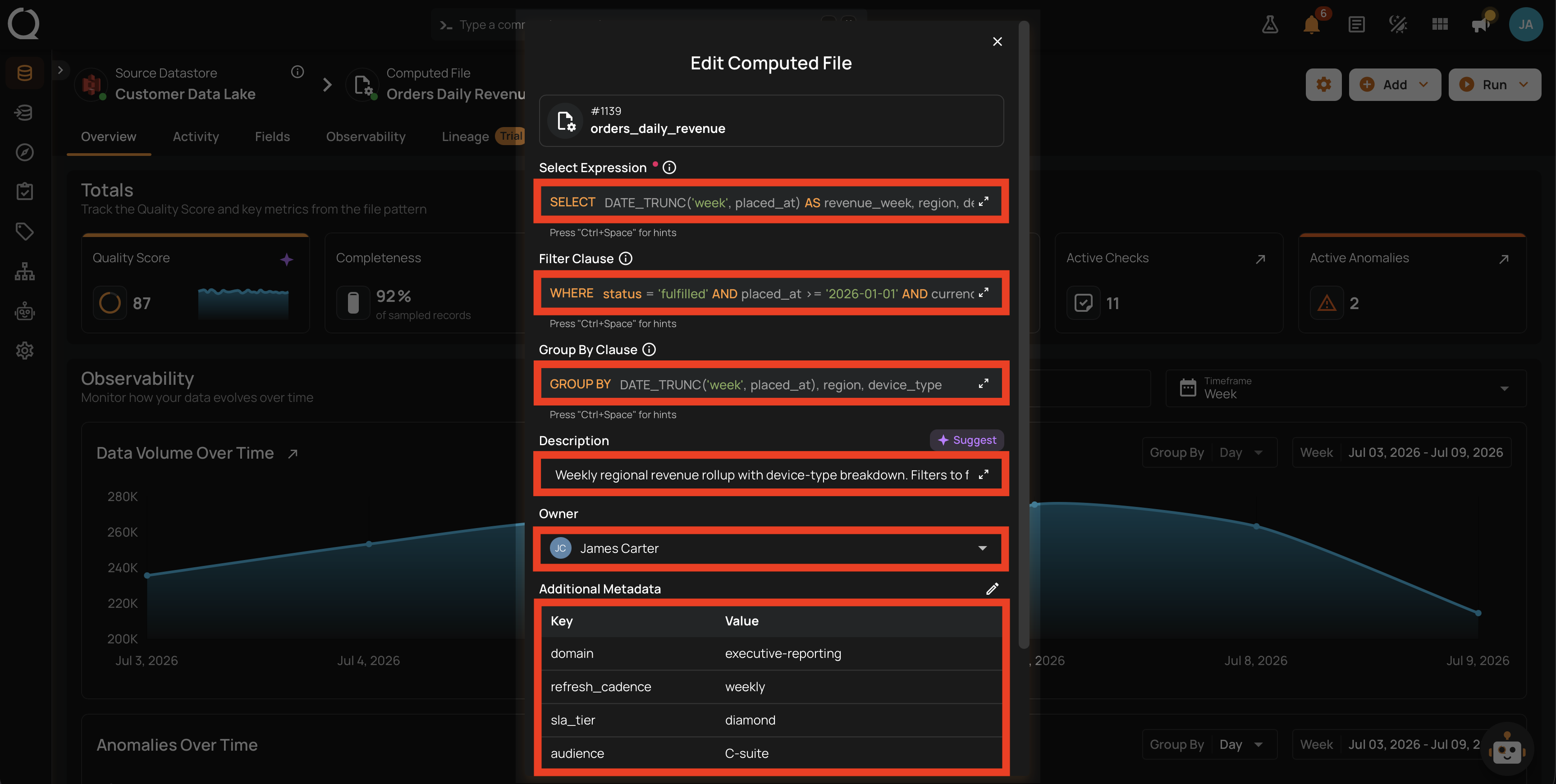Viewport: 1556px width, 784px height.
Task: Expand the Group By Clause editor
Action: pyautogui.click(x=984, y=384)
